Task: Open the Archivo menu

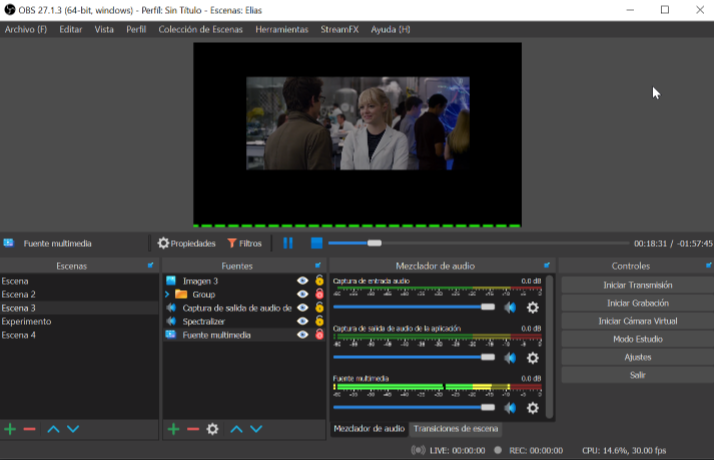Action: tap(26, 30)
